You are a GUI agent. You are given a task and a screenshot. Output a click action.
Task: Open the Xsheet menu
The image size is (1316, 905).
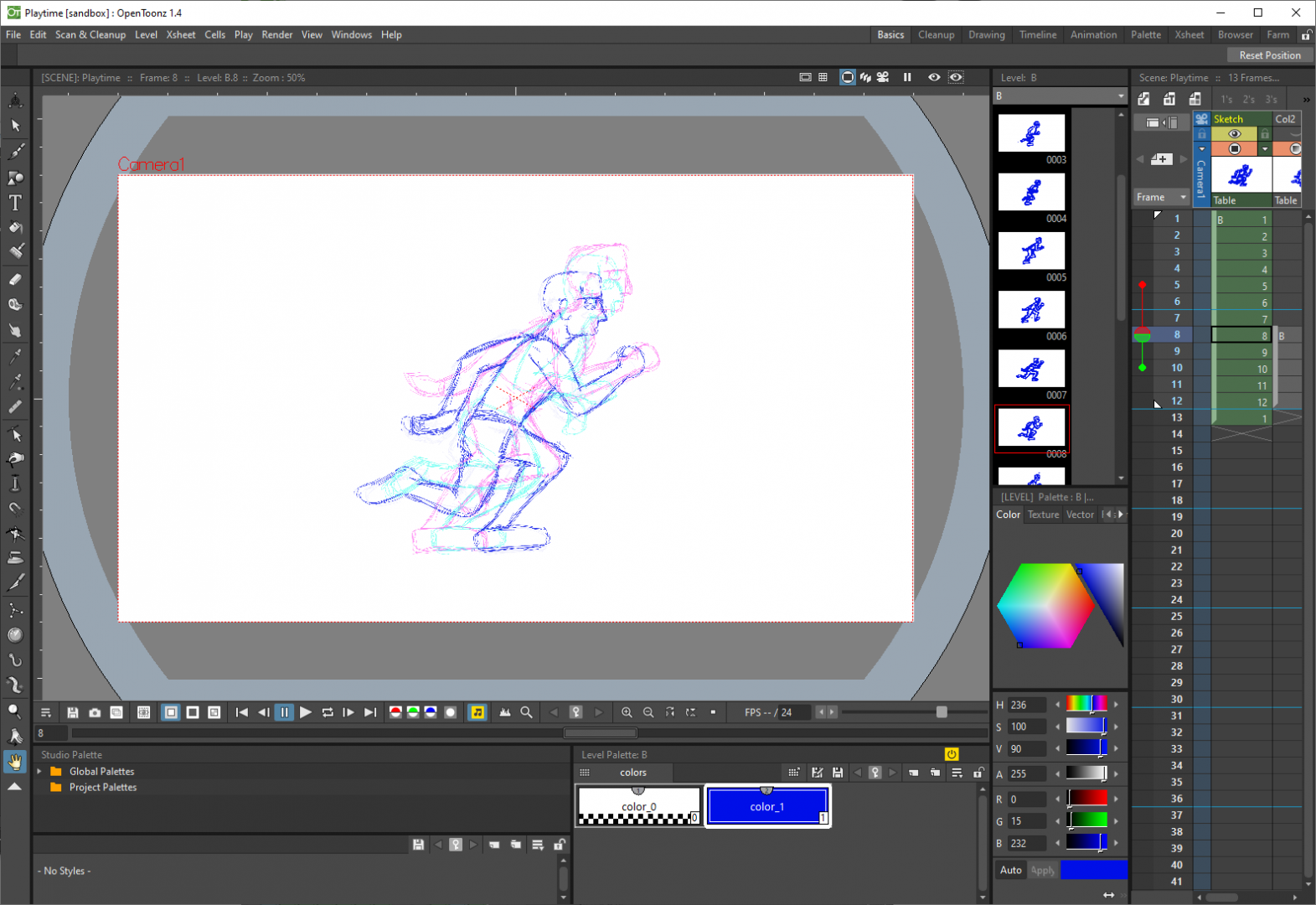[181, 35]
